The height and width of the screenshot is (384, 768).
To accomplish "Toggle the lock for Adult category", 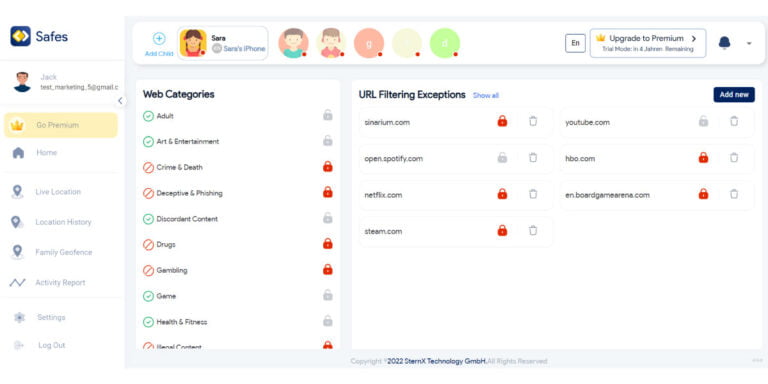I will (x=328, y=116).
